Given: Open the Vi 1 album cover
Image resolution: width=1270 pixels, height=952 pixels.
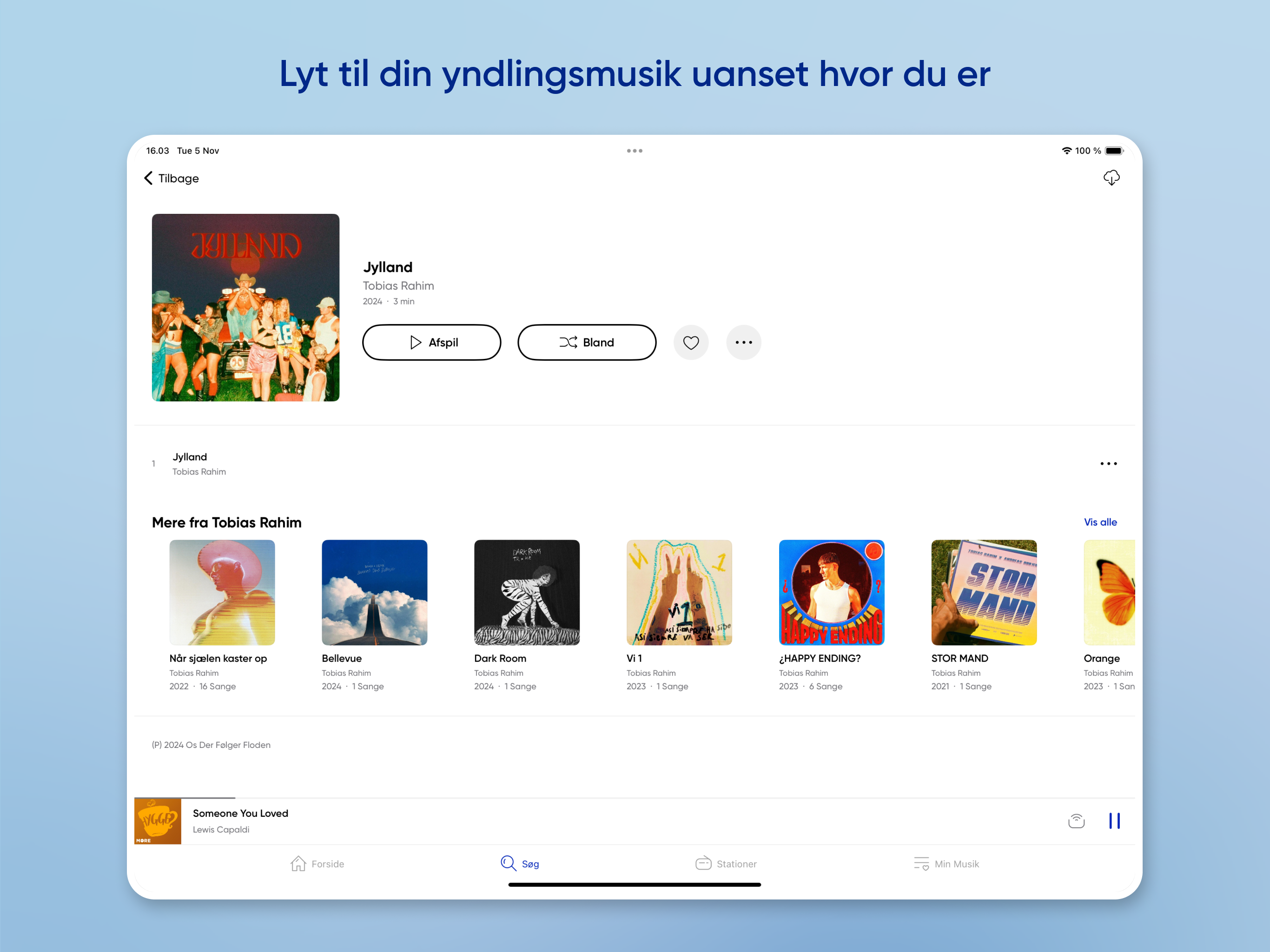Looking at the screenshot, I should 679,592.
